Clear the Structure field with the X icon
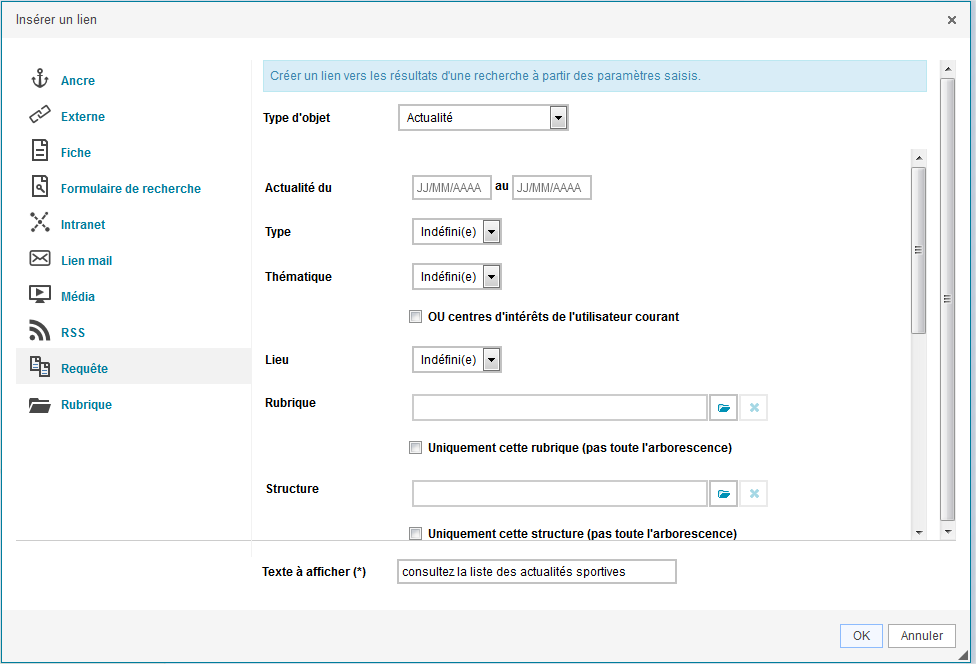976x664 pixels. pyautogui.click(x=754, y=493)
